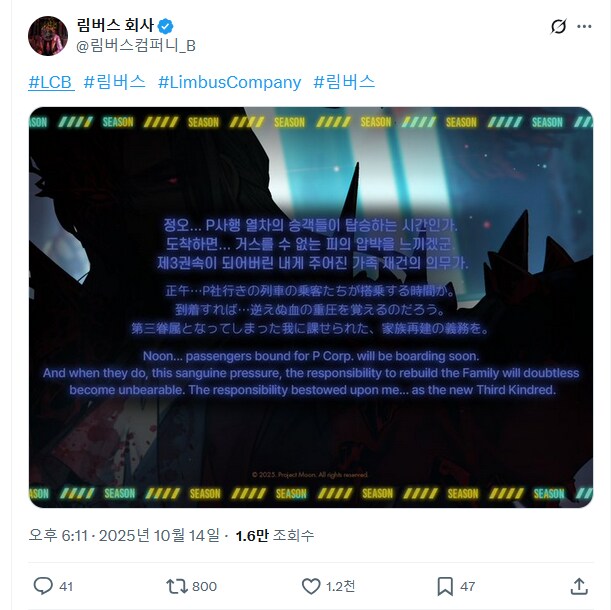Click the 림버스 회사 display name
This screenshot has height=610, width=611.
(115, 25)
